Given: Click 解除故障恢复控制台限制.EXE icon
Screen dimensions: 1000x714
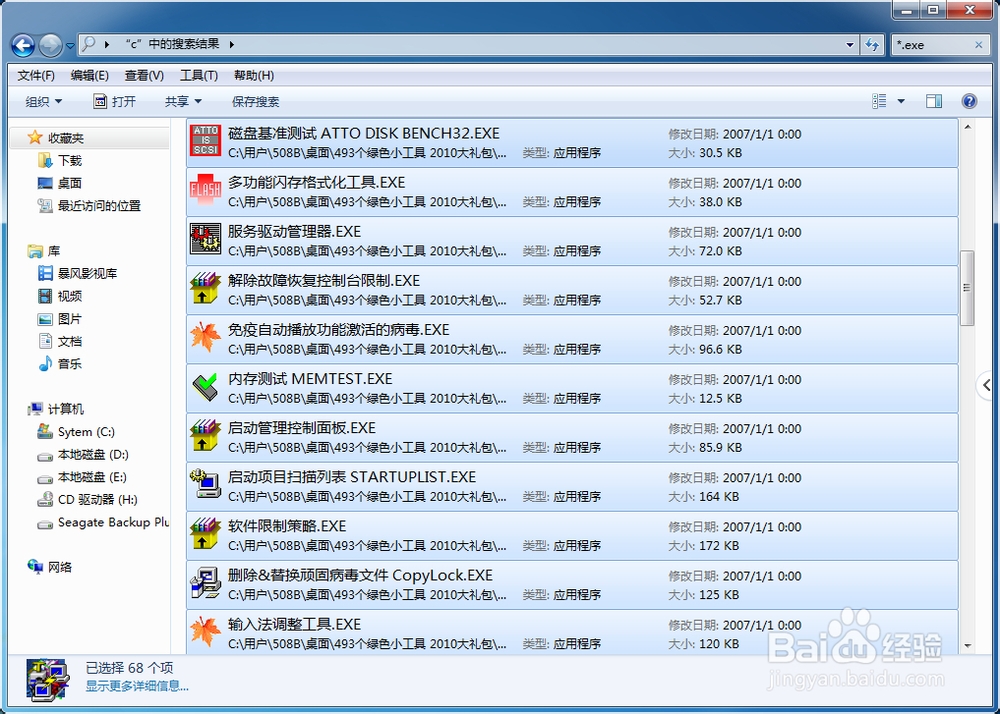Looking at the screenshot, I should pyautogui.click(x=205, y=288).
